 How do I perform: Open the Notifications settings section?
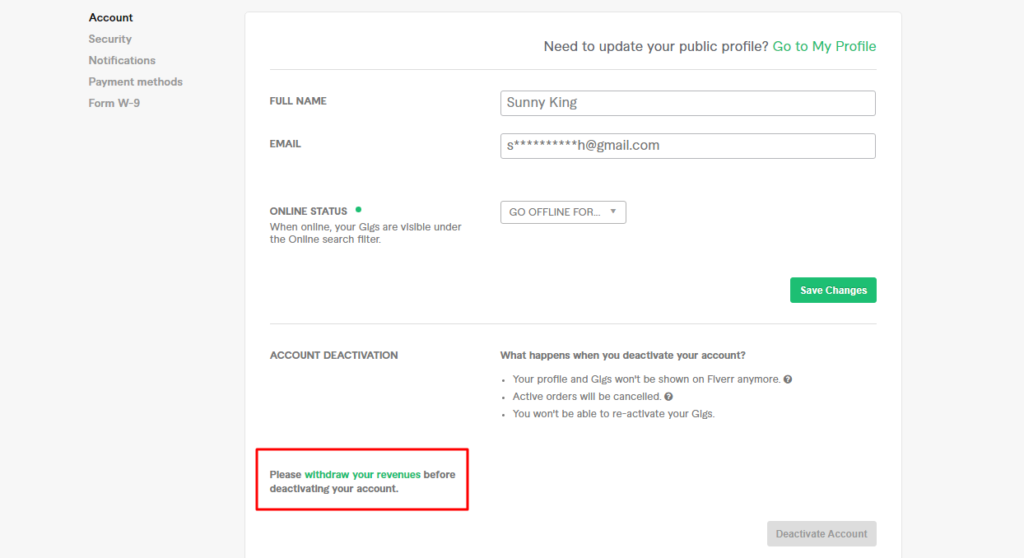tap(121, 60)
